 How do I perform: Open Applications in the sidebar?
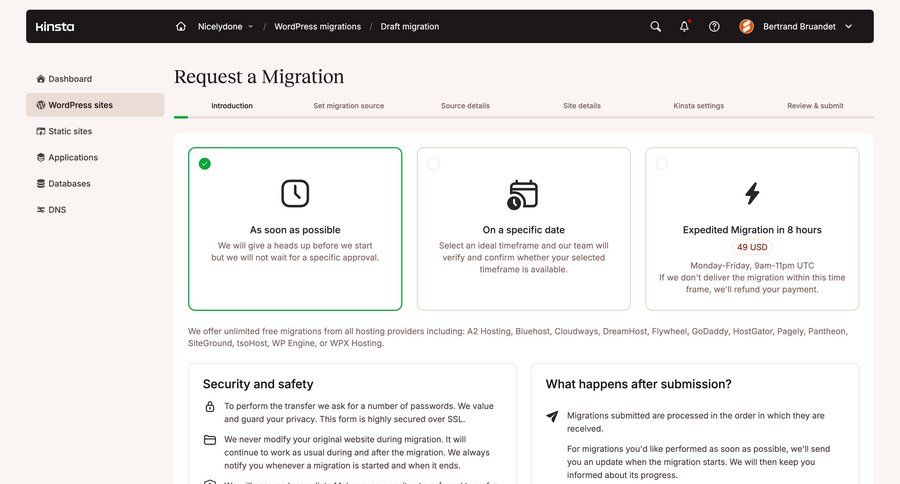point(95,157)
